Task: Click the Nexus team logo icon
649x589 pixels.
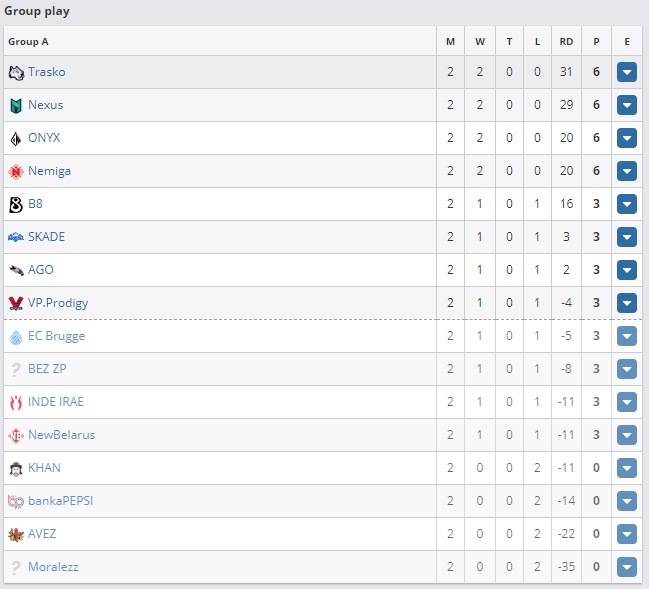Action: coord(16,105)
